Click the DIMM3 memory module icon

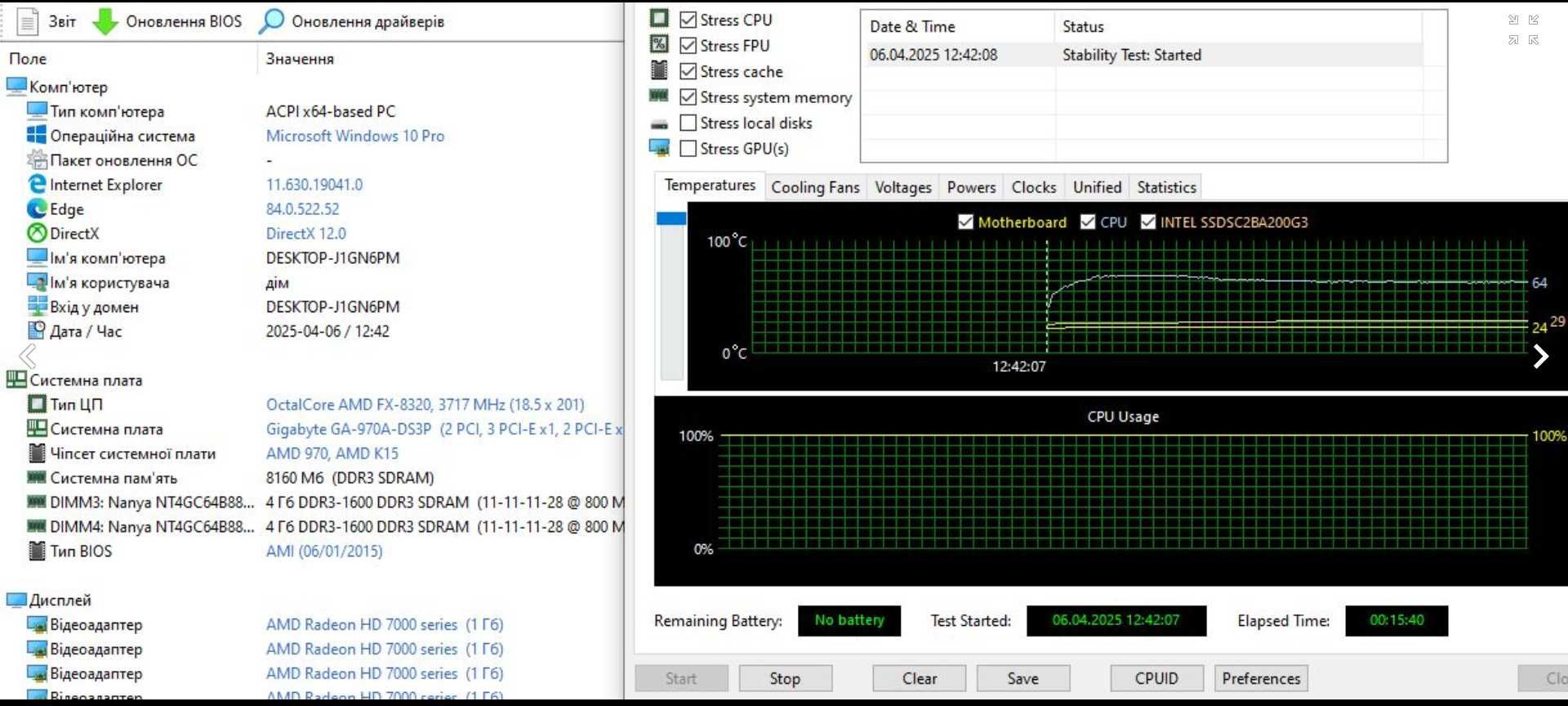[37, 502]
